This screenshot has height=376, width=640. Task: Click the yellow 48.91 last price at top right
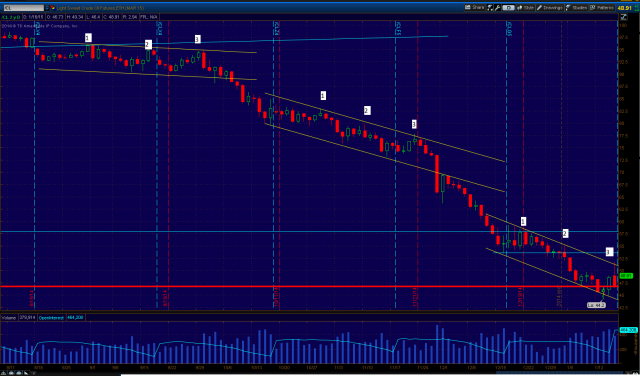tap(624, 7)
